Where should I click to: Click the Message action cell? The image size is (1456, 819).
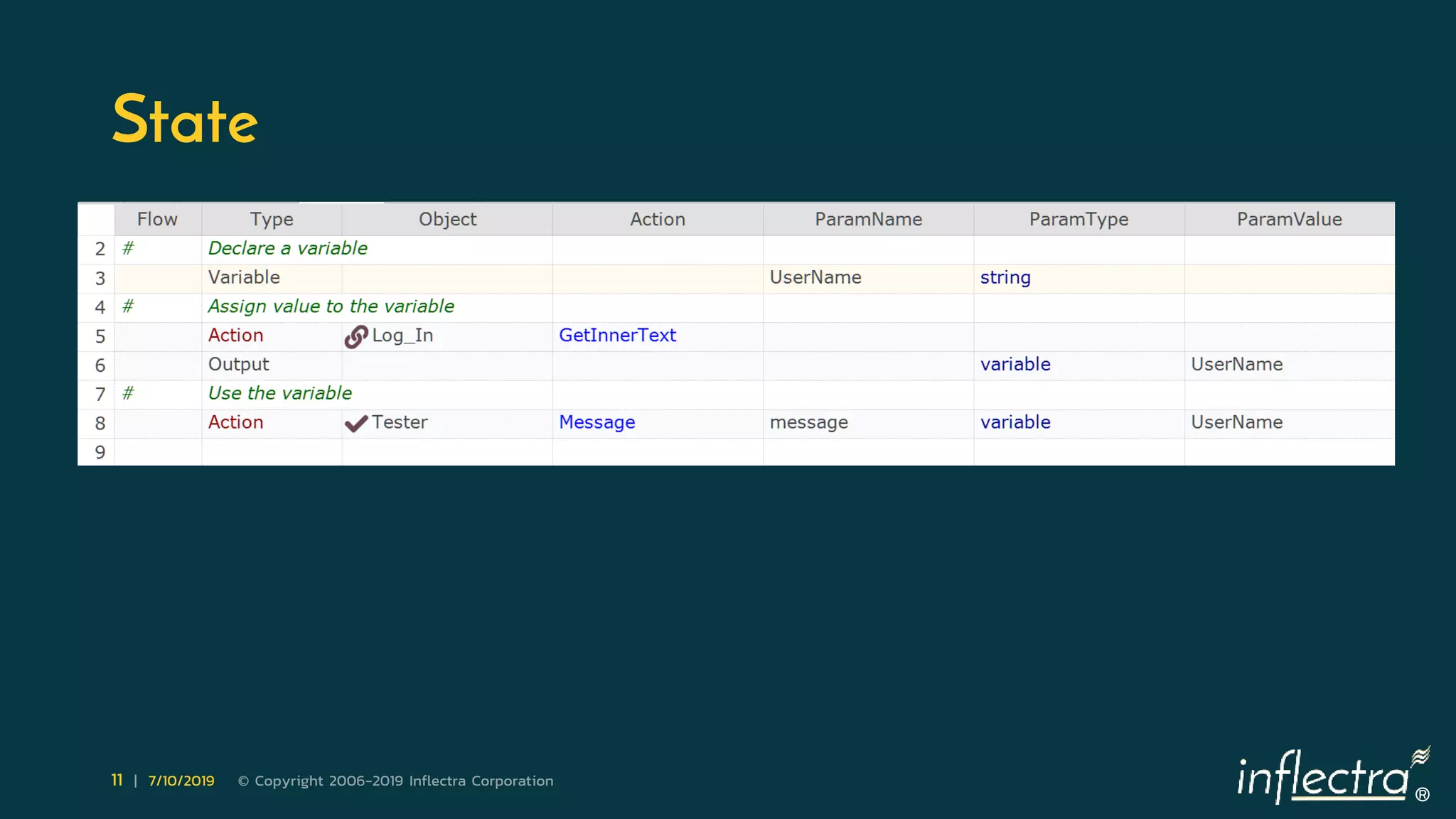(x=596, y=422)
